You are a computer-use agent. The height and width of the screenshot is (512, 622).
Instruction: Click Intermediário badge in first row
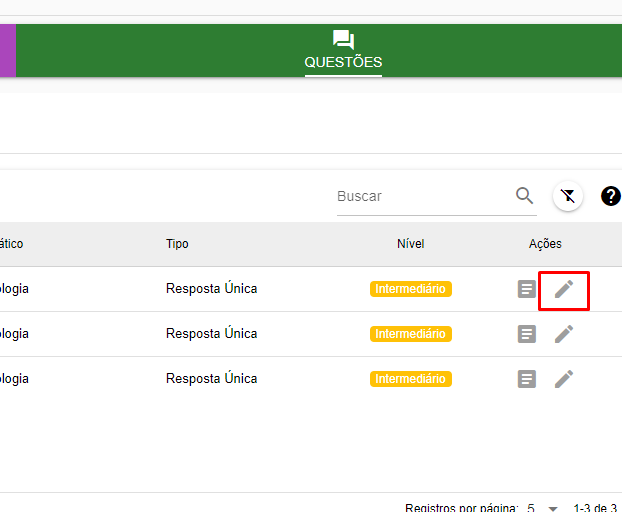point(410,289)
